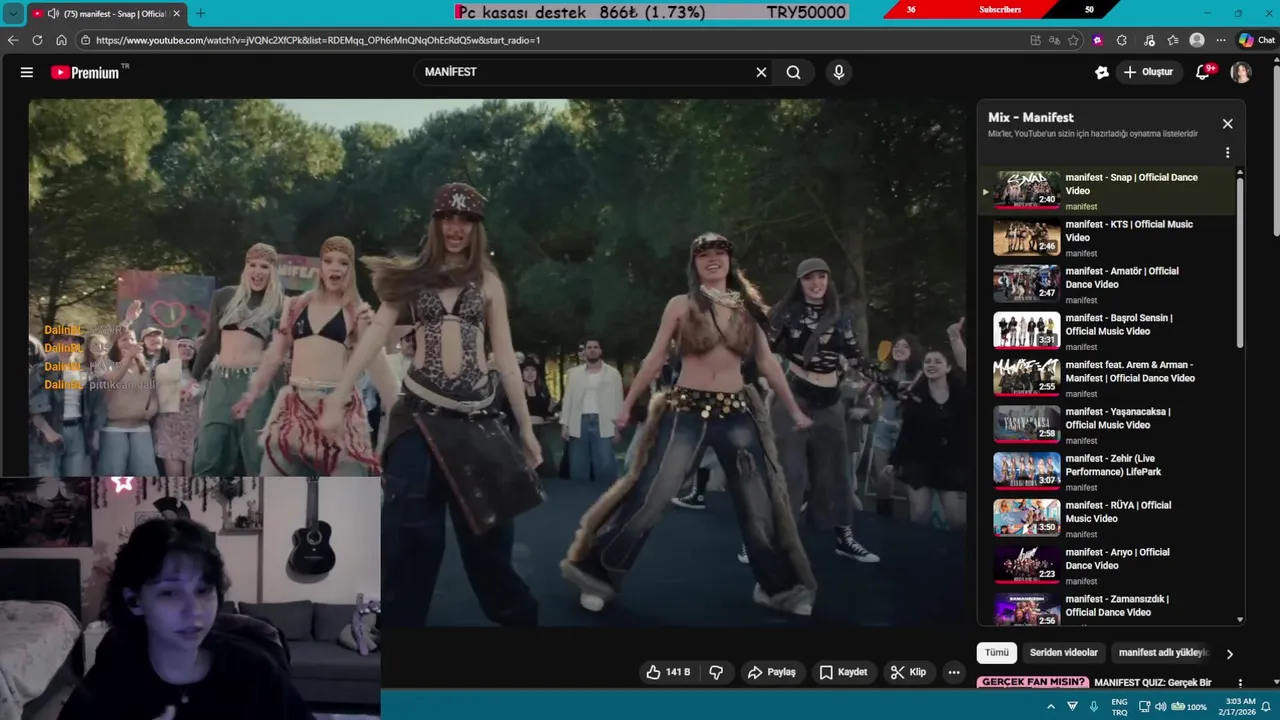Start voice search with microphone
The height and width of the screenshot is (720, 1280).
[x=838, y=72]
